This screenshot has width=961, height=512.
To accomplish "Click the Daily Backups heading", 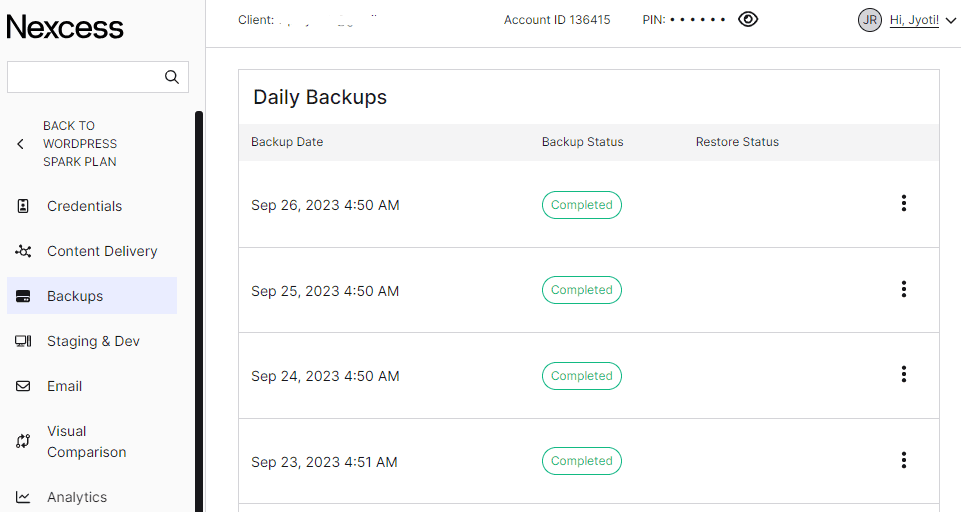I will pyautogui.click(x=320, y=97).
